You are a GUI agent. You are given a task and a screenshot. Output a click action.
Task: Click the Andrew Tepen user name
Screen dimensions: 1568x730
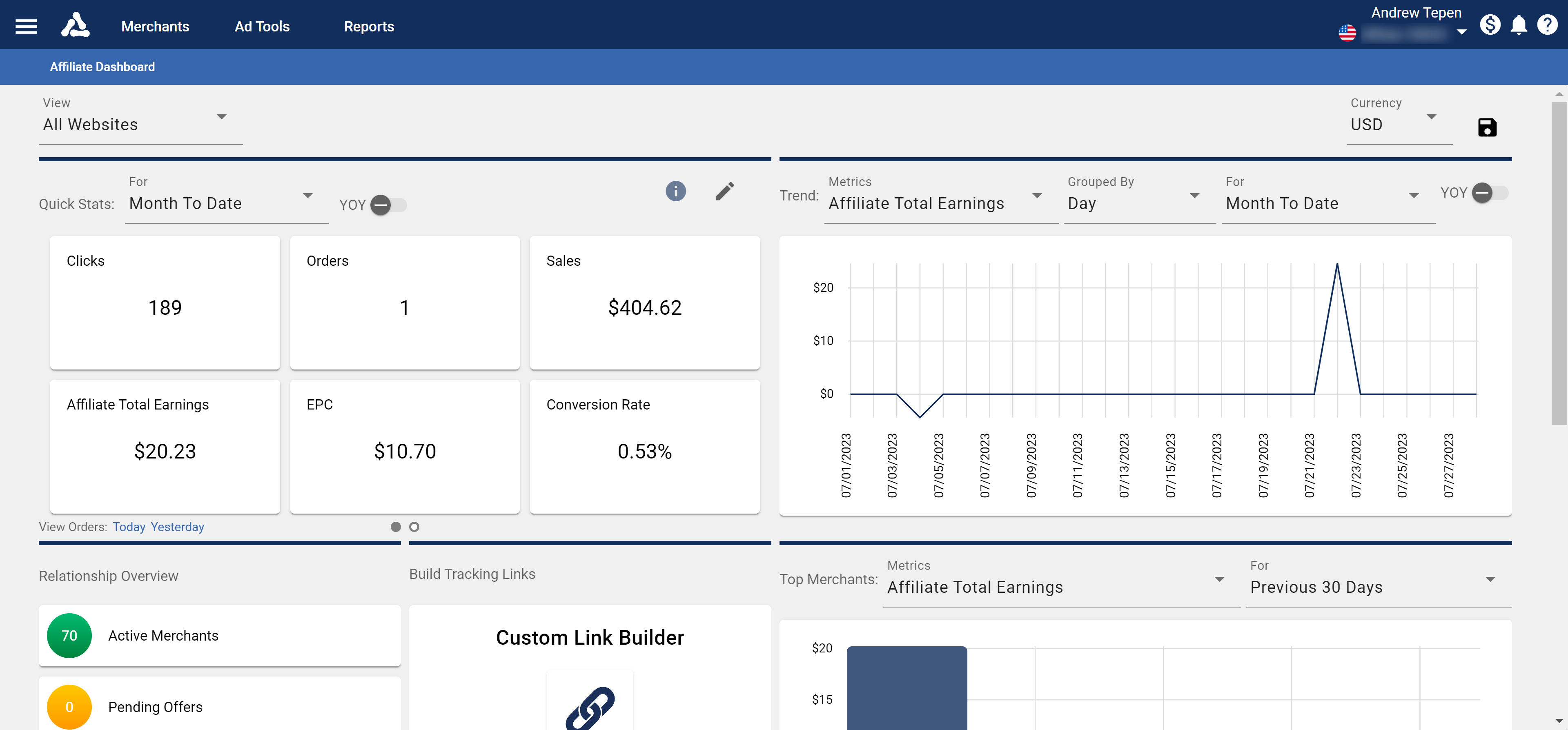click(x=1416, y=13)
